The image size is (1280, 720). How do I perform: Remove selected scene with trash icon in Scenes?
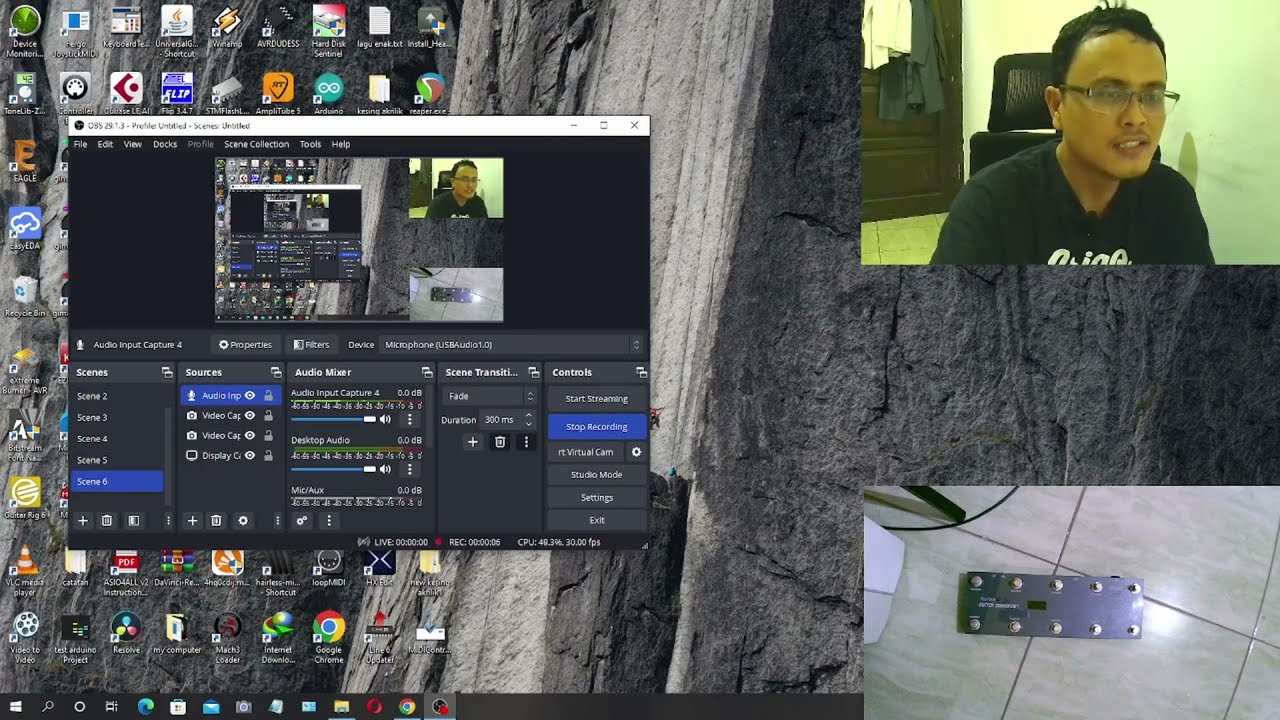(x=107, y=520)
